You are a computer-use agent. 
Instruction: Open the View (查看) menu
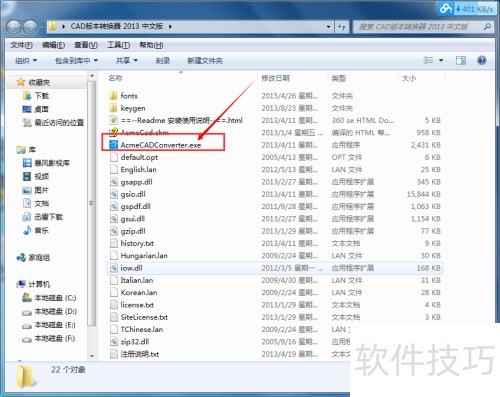tap(86, 45)
